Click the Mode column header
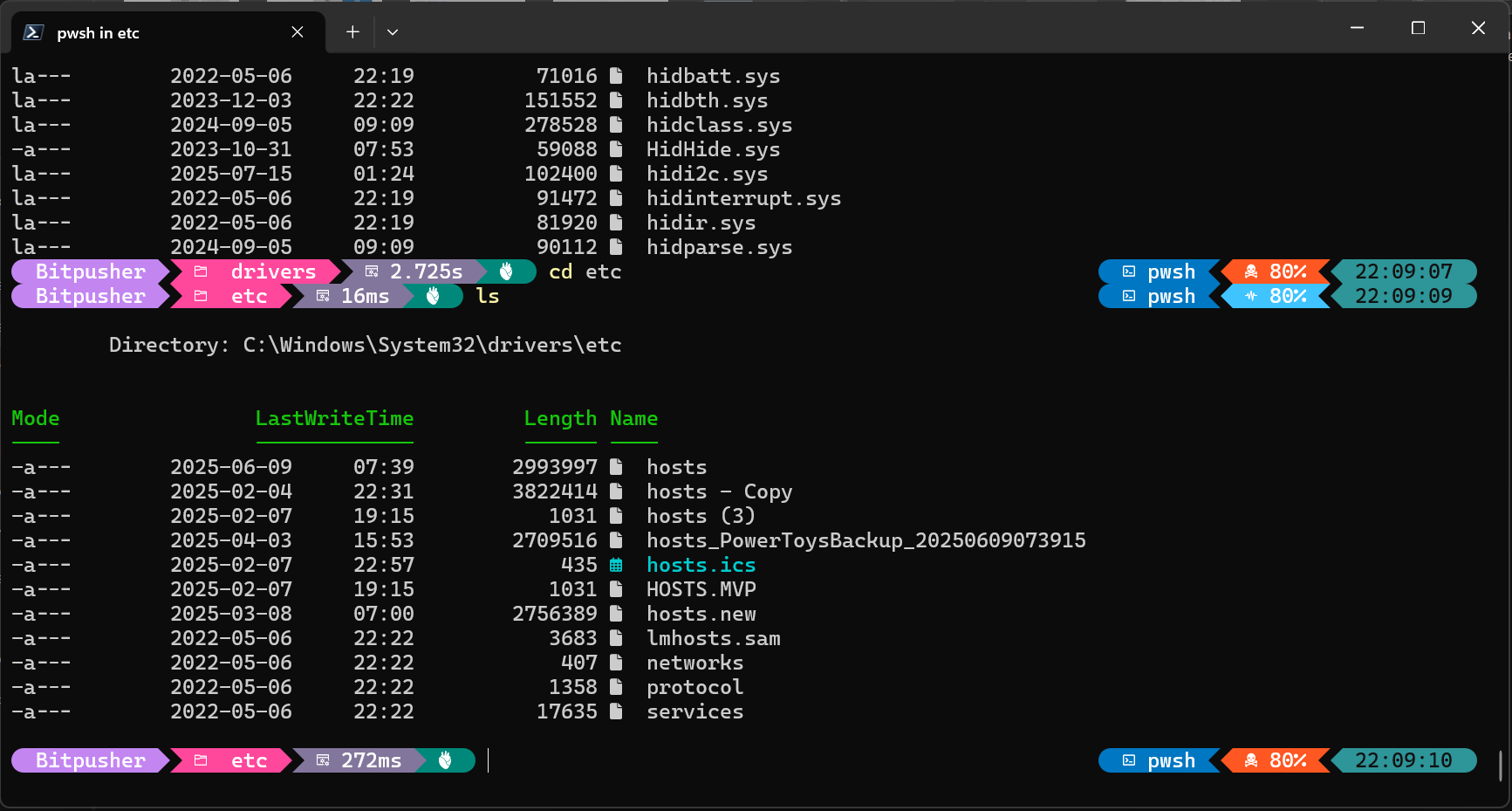This screenshot has height=811, width=1512. pyautogui.click(x=36, y=418)
